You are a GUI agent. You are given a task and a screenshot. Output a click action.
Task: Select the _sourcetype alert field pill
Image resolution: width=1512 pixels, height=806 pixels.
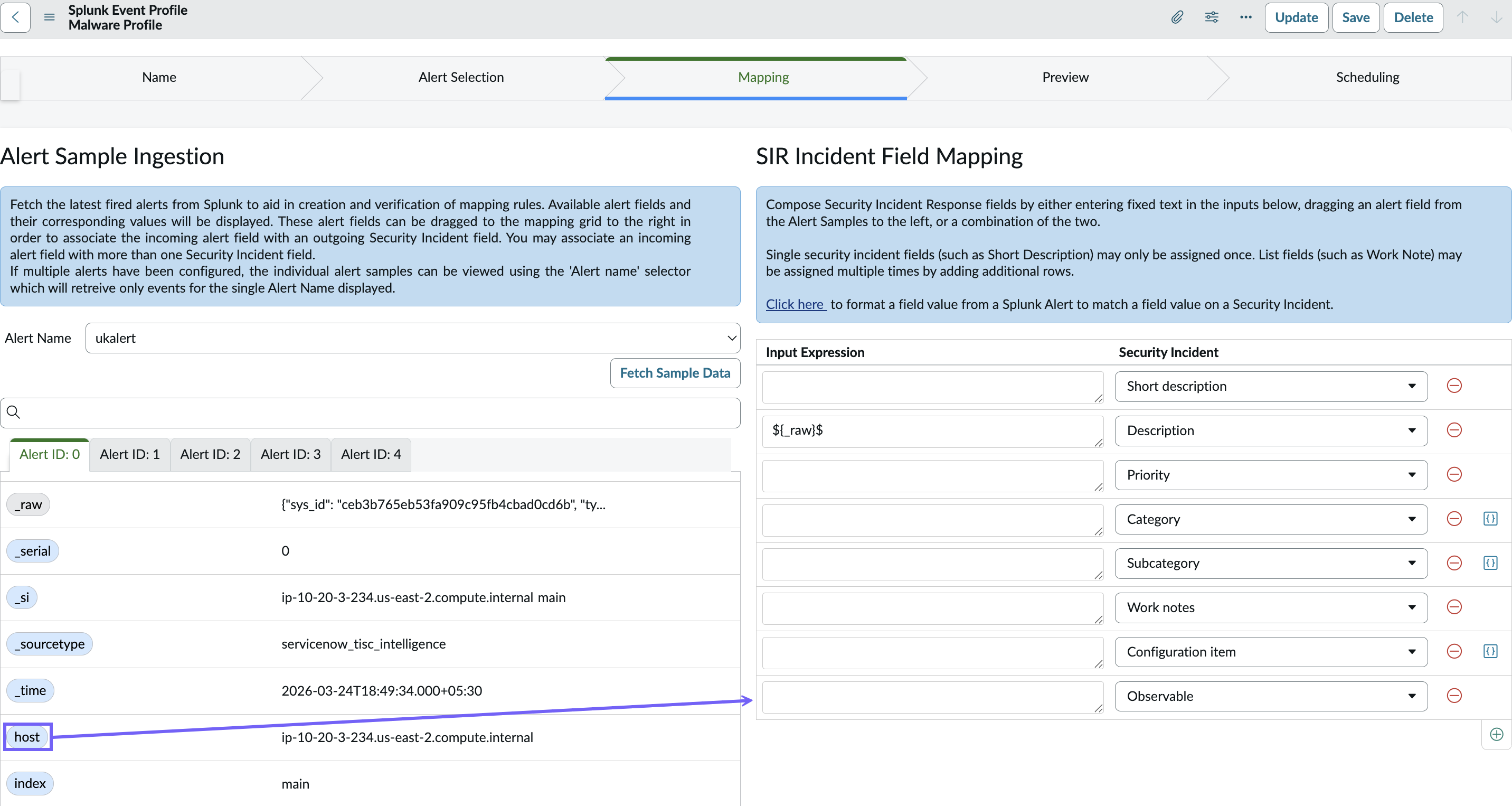pyautogui.click(x=50, y=644)
